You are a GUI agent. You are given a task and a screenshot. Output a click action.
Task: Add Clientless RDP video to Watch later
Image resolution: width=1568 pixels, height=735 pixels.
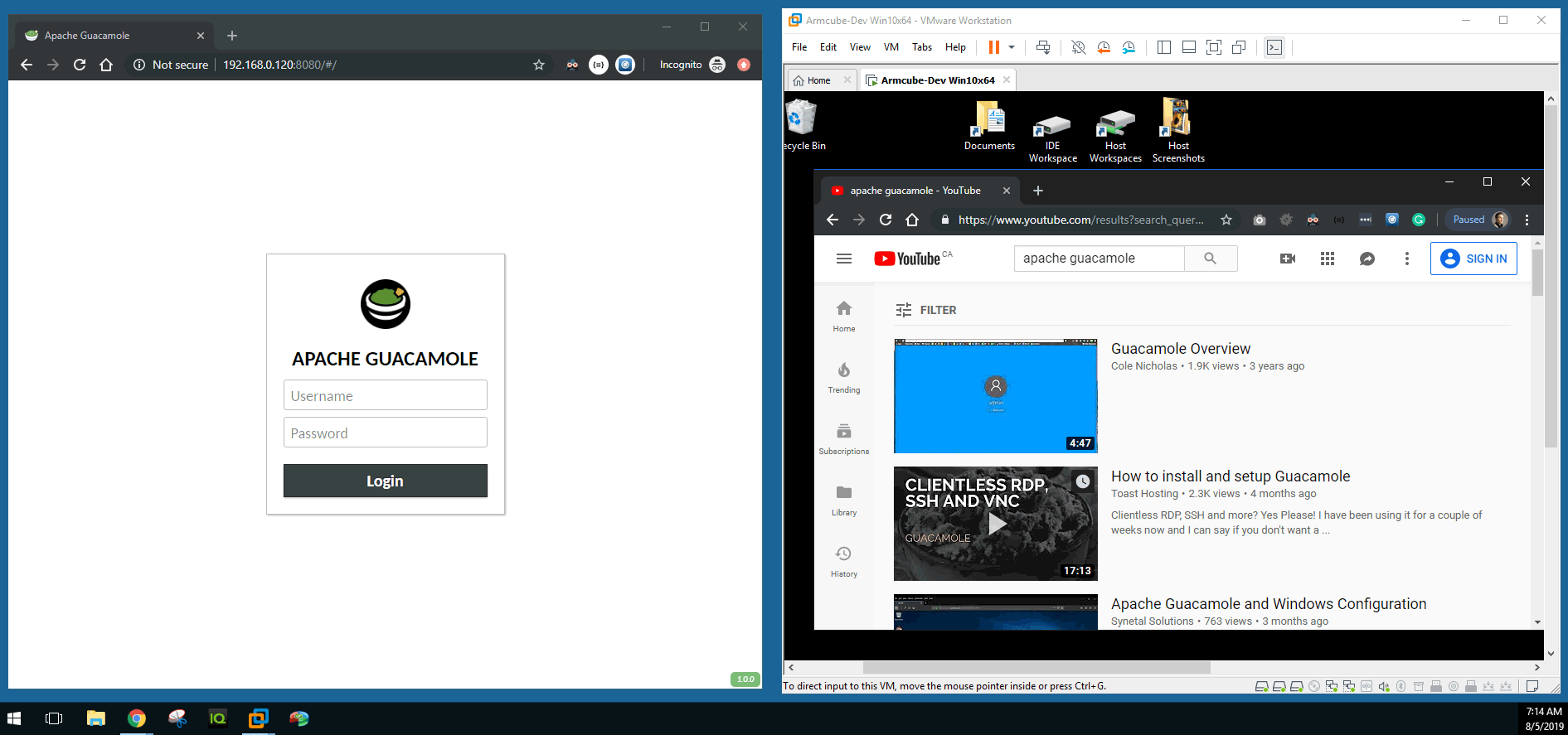(1083, 481)
